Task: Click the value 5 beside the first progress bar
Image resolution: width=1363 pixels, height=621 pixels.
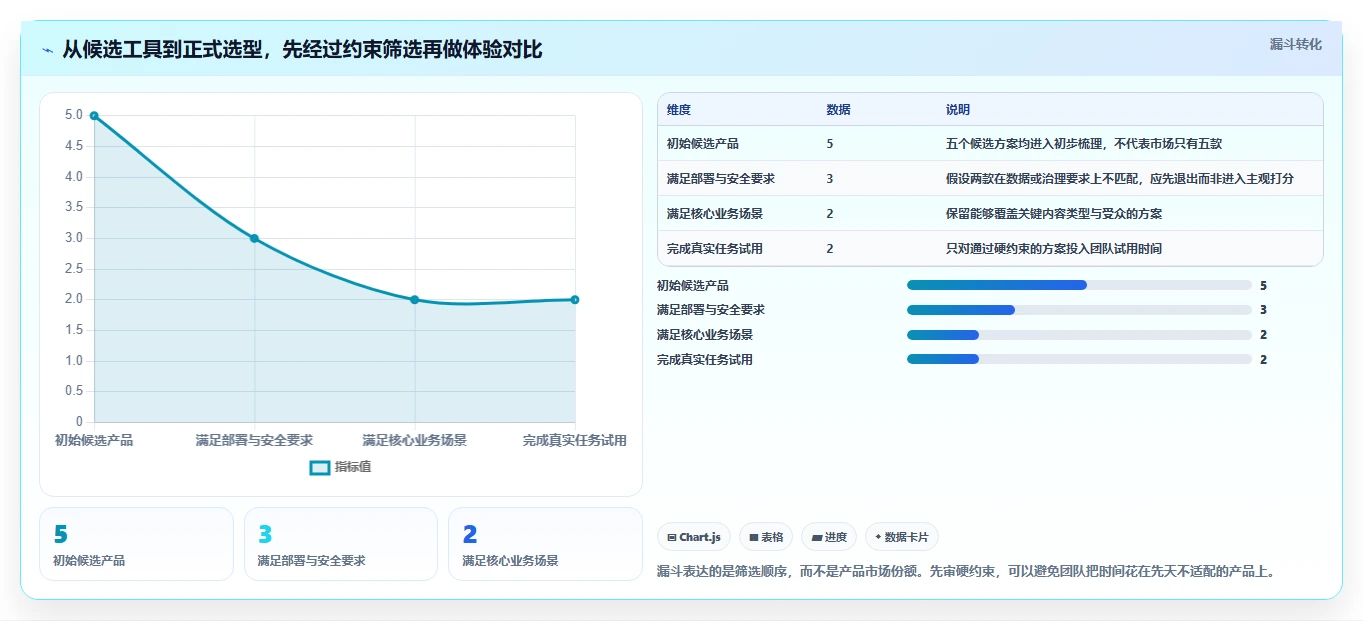Action: pyautogui.click(x=1264, y=286)
